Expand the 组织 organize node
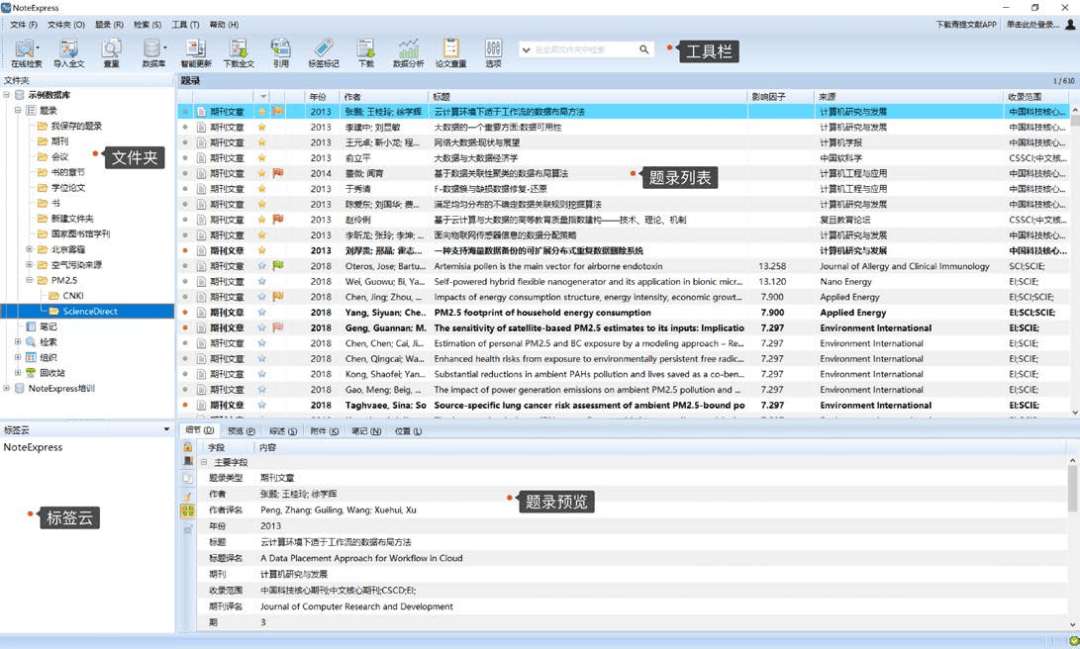1080x649 pixels. [x=19, y=358]
